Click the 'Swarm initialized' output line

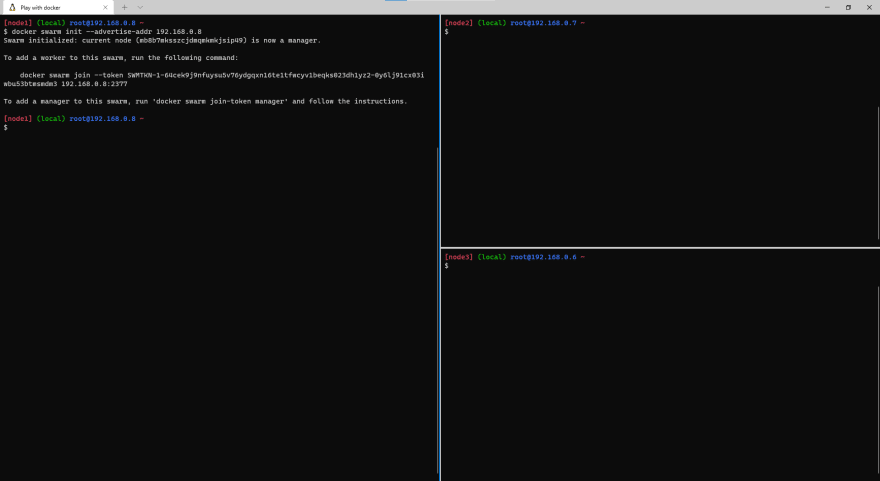[162, 40]
